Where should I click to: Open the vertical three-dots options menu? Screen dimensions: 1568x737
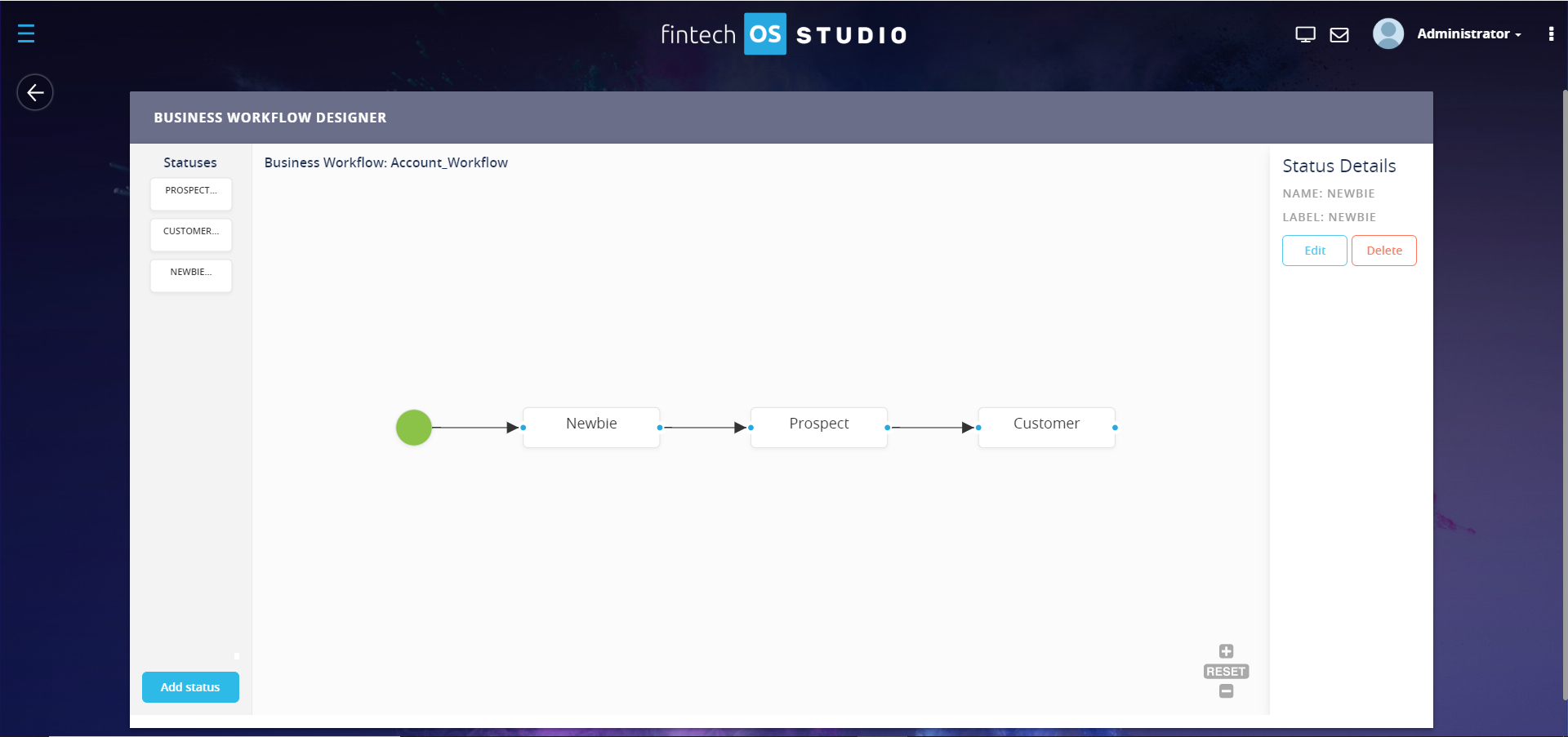[x=1551, y=33]
